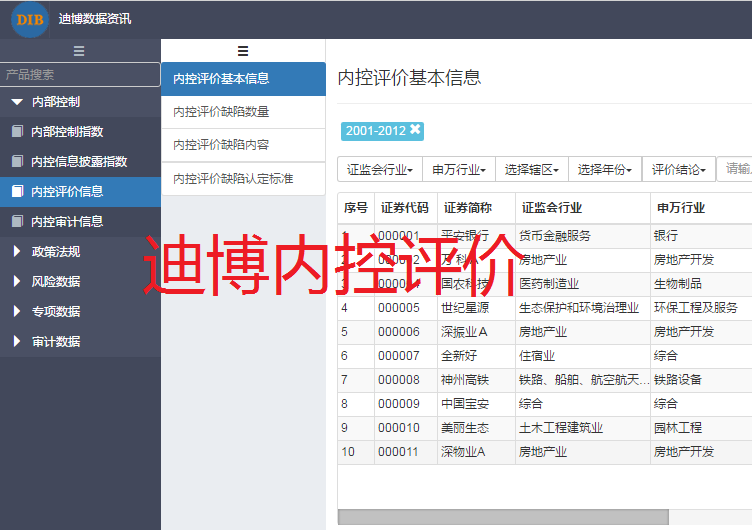Select the 住宿业 cell
The width and height of the screenshot is (752, 530).
582,356
